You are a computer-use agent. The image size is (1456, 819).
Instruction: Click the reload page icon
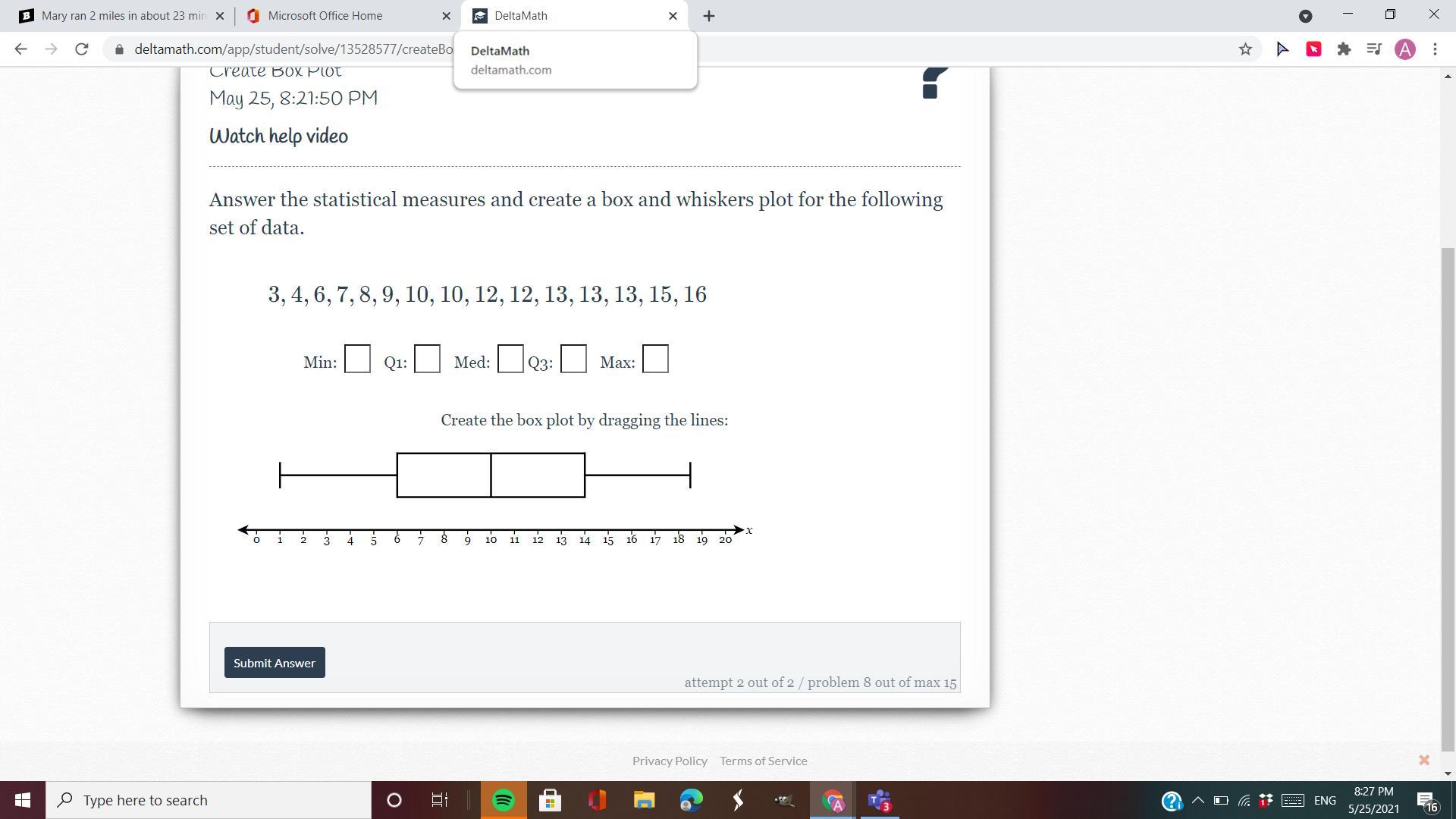point(82,49)
